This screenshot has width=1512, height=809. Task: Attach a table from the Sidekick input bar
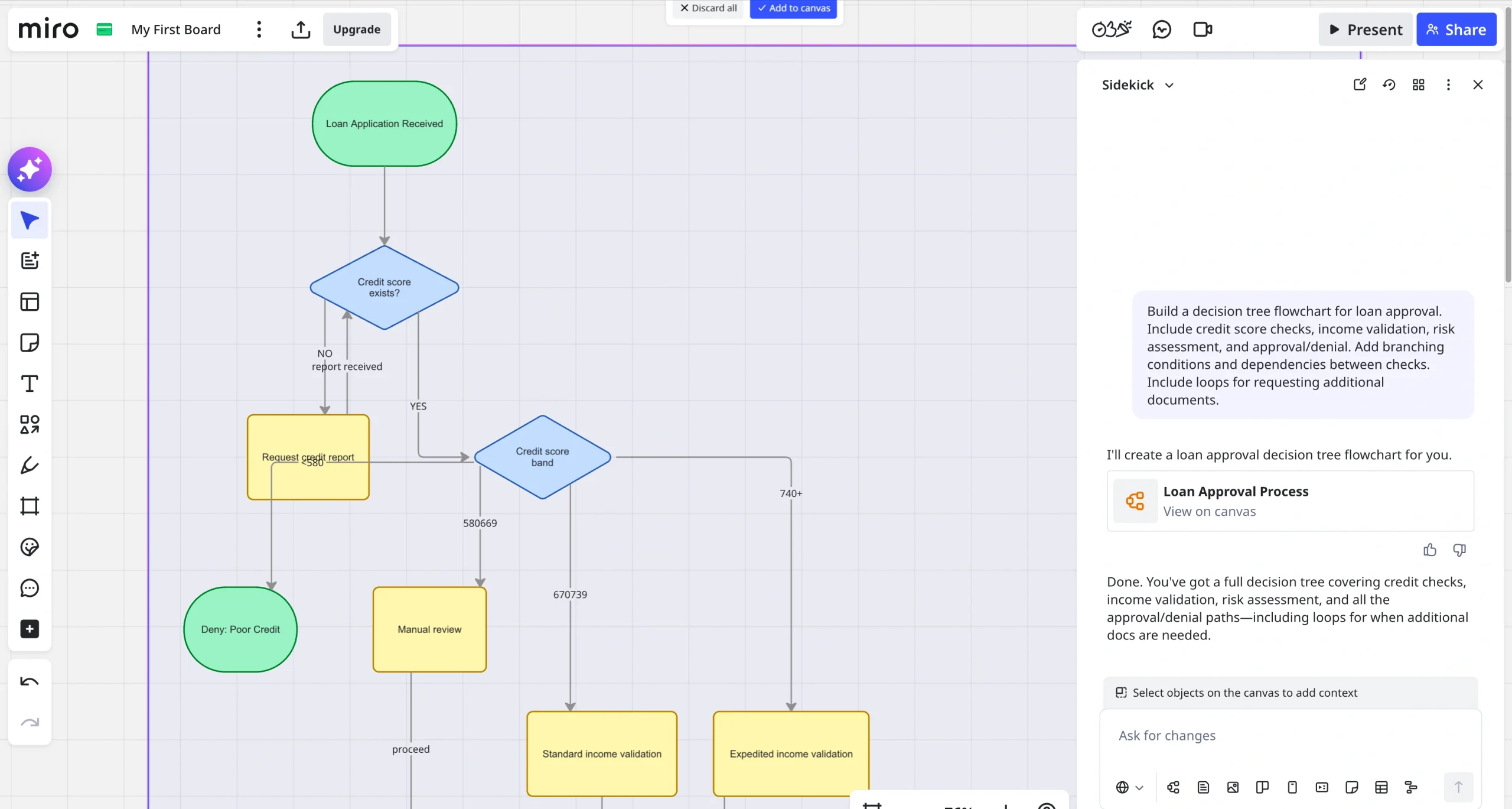tap(1381, 787)
